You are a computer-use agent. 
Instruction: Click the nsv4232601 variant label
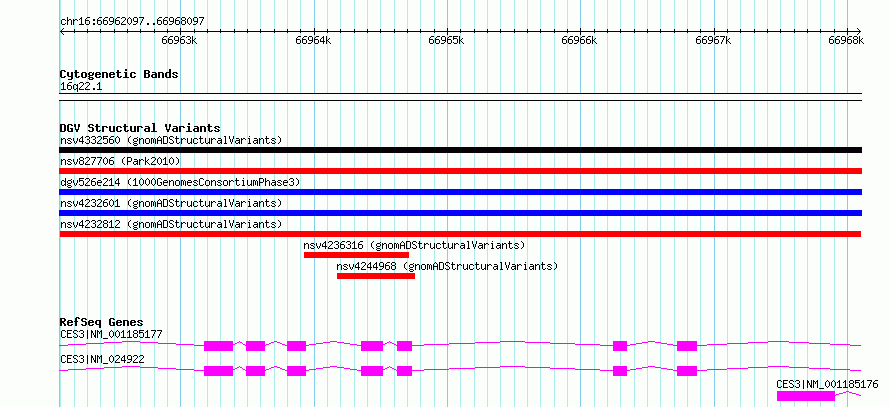pyautogui.click(x=171, y=203)
